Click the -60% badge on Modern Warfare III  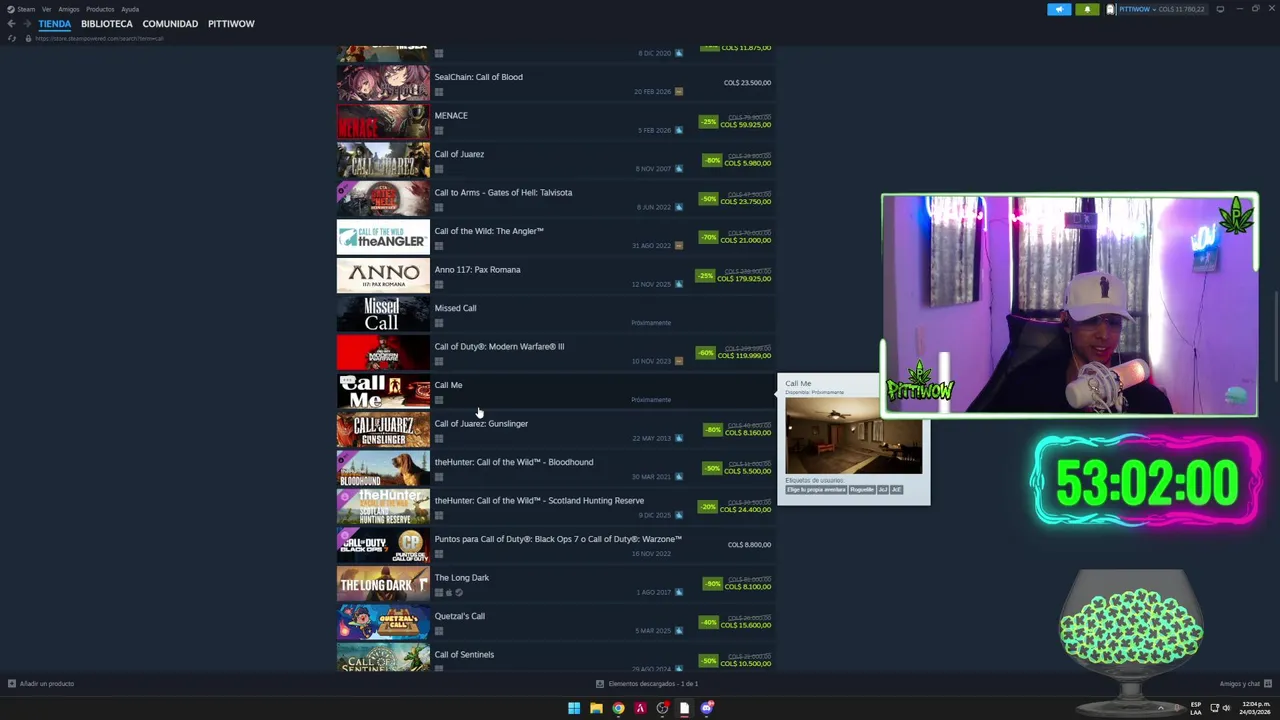pos(706,353)
